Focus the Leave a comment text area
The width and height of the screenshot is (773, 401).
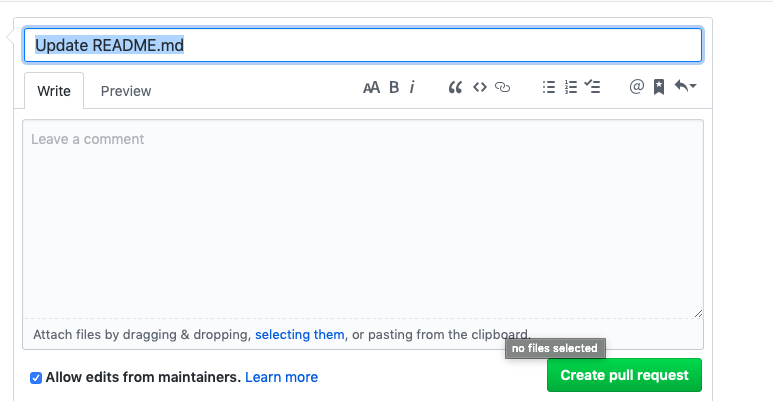pyautogui.click(x=362, y=220)
